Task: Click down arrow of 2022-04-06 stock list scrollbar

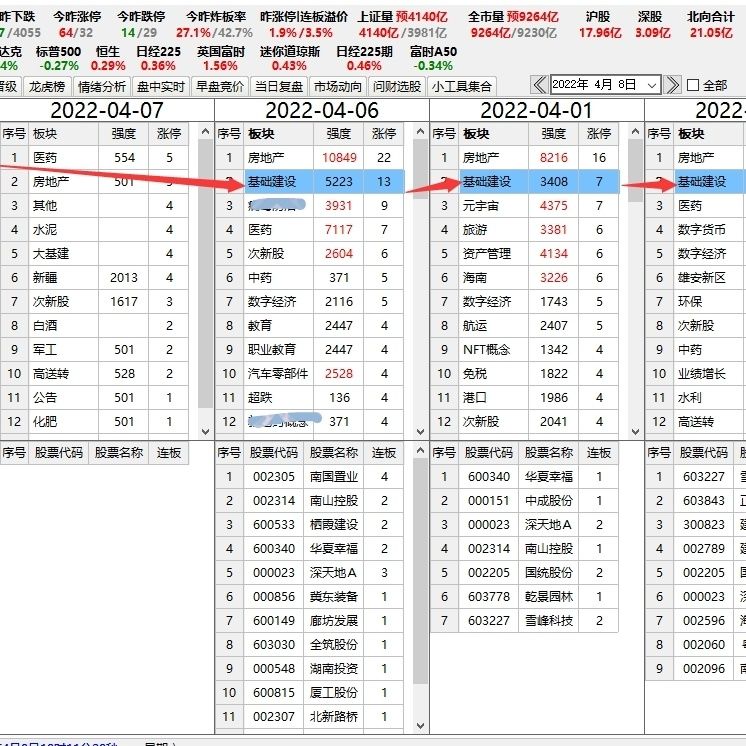Action: point(421,726)
